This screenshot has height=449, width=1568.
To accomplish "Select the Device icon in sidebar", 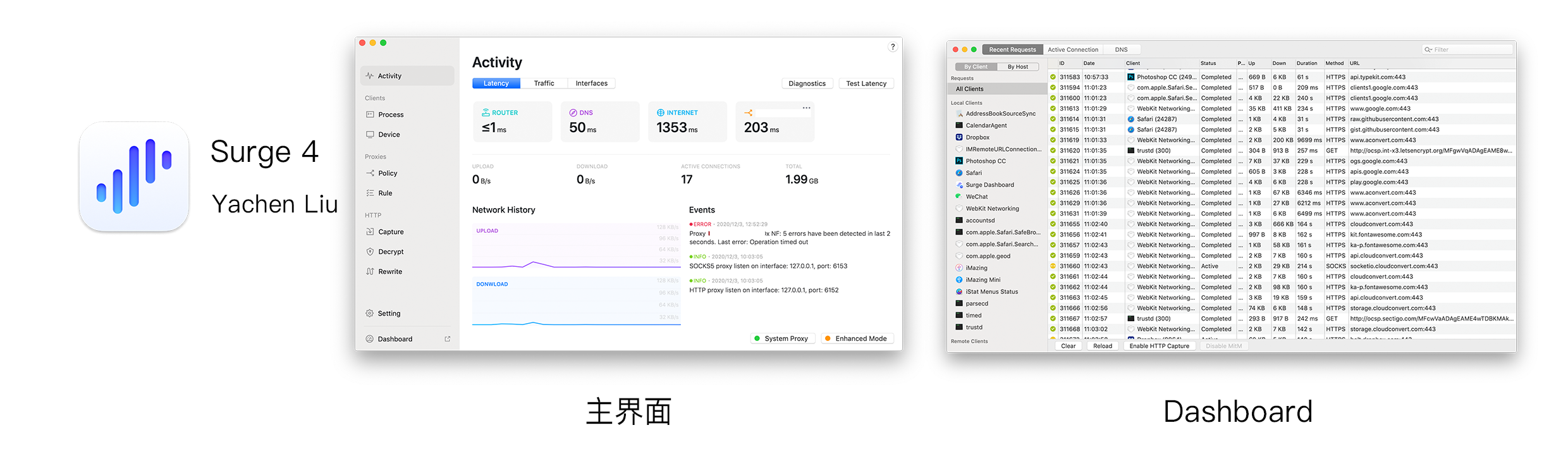I will click(x=370, y=135).
